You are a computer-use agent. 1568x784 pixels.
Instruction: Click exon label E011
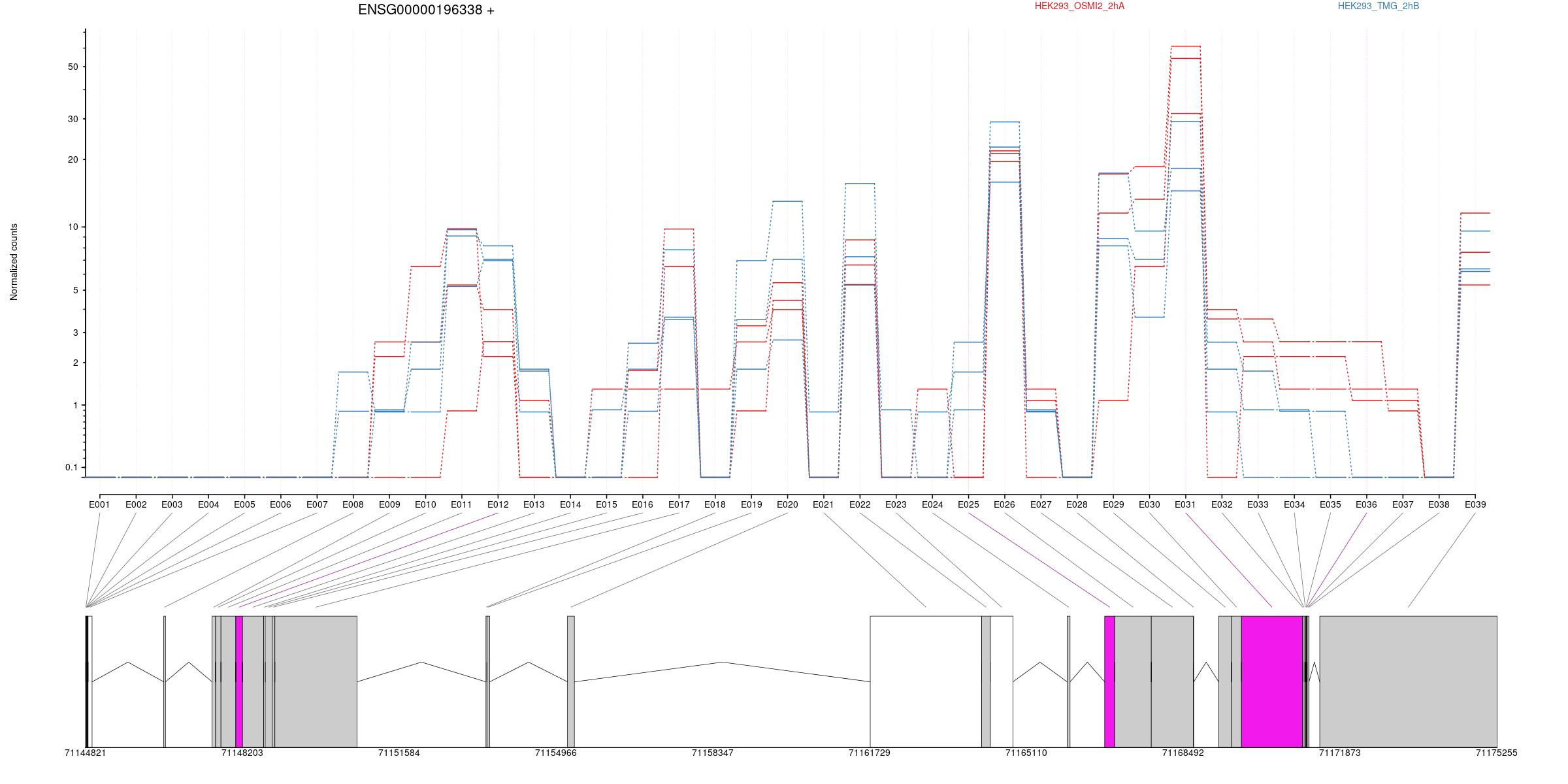[461, 504]
